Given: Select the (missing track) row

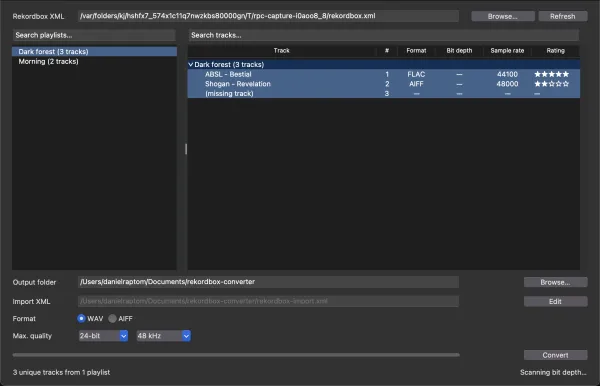Looking at the screenshot, I should (x=384, y=93).
